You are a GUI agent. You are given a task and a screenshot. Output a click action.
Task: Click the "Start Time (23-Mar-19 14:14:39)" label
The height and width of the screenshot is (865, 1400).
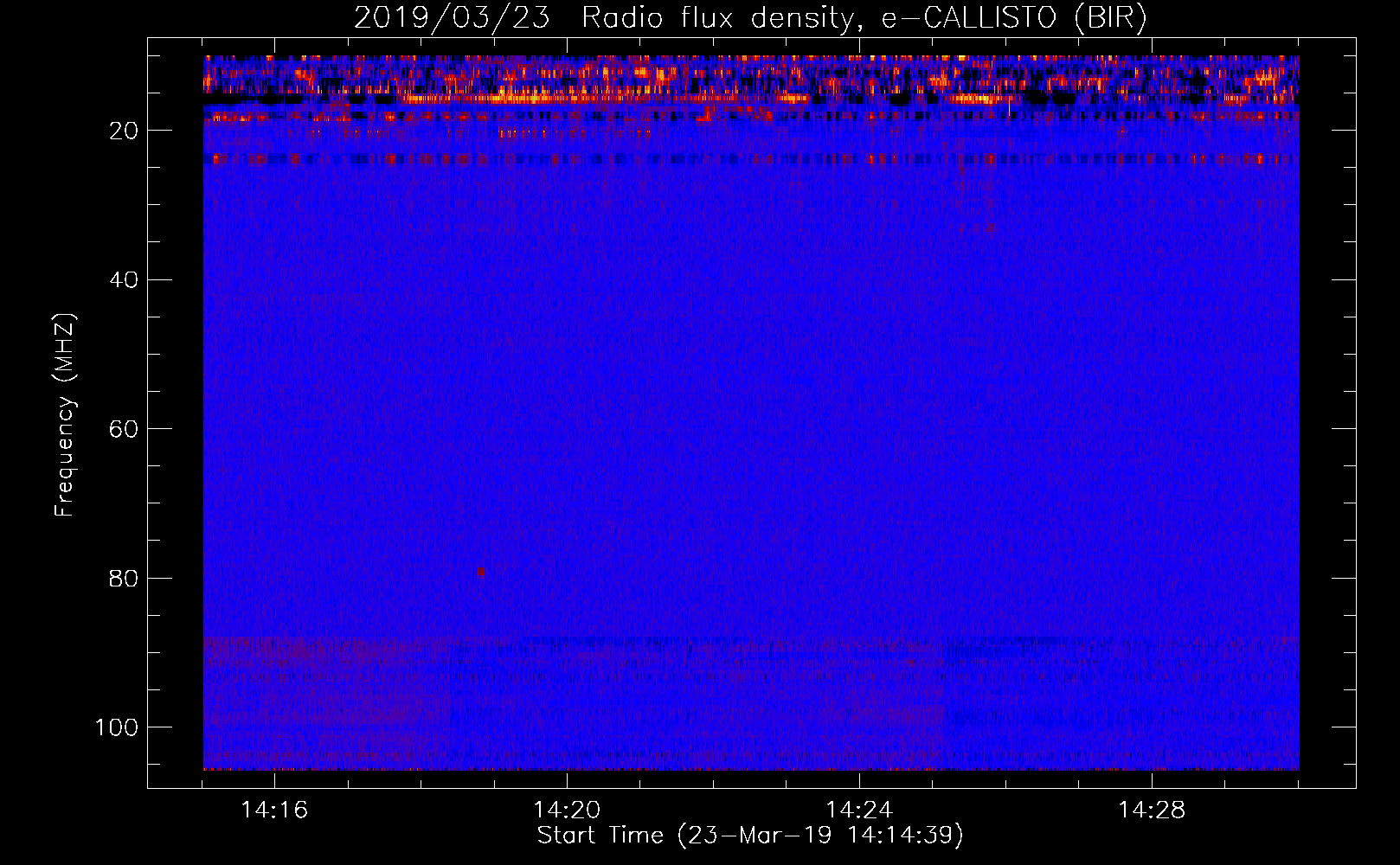tap(750, 836)
